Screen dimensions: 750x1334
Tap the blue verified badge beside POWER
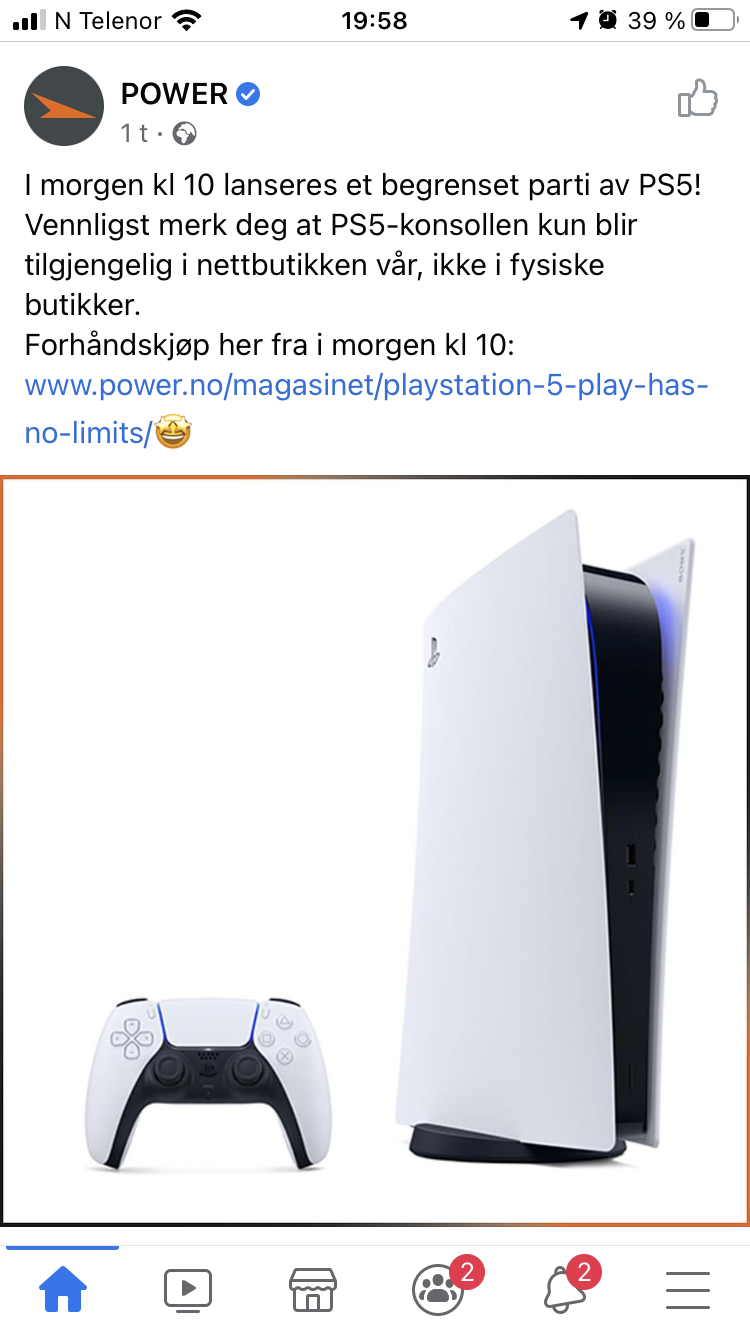pyautogui.click(x=249, y=94)
